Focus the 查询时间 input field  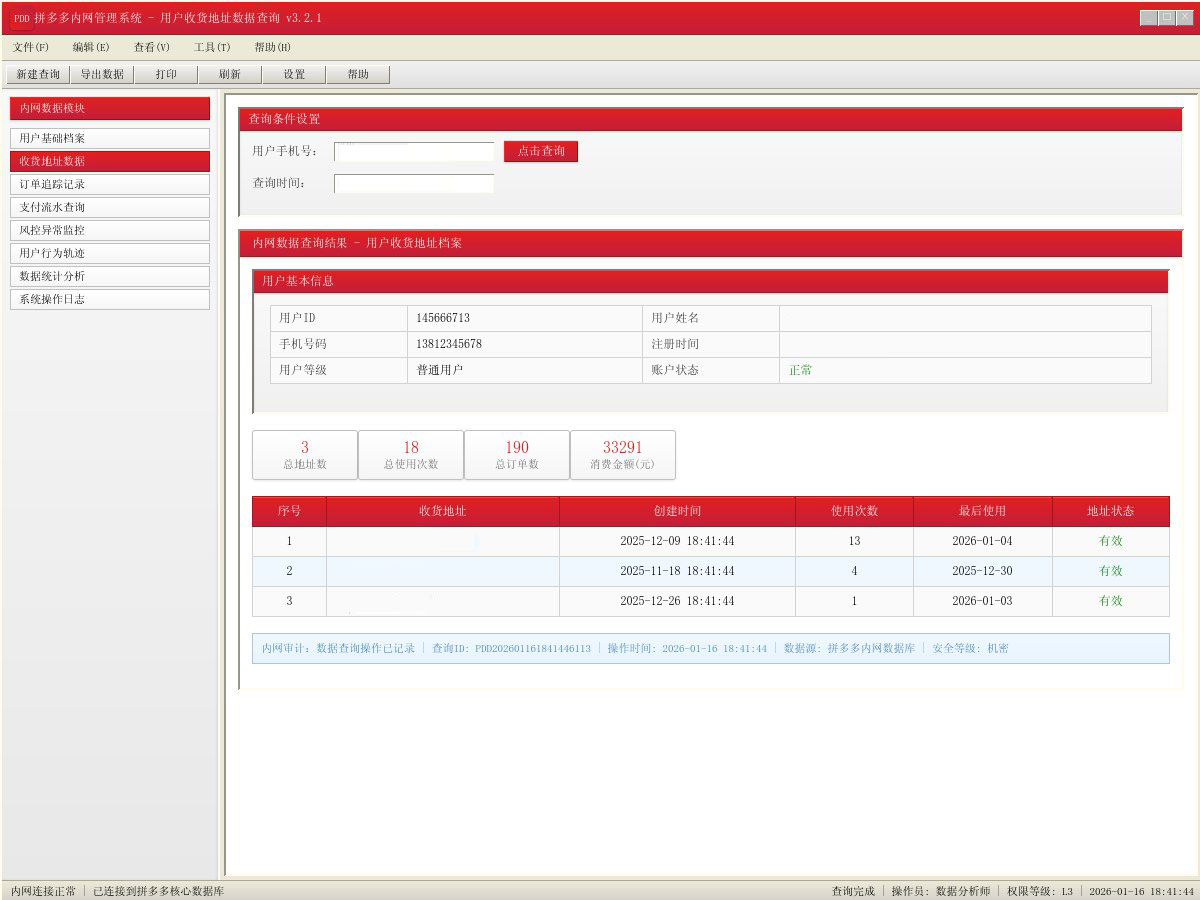(x=414, y=183)
